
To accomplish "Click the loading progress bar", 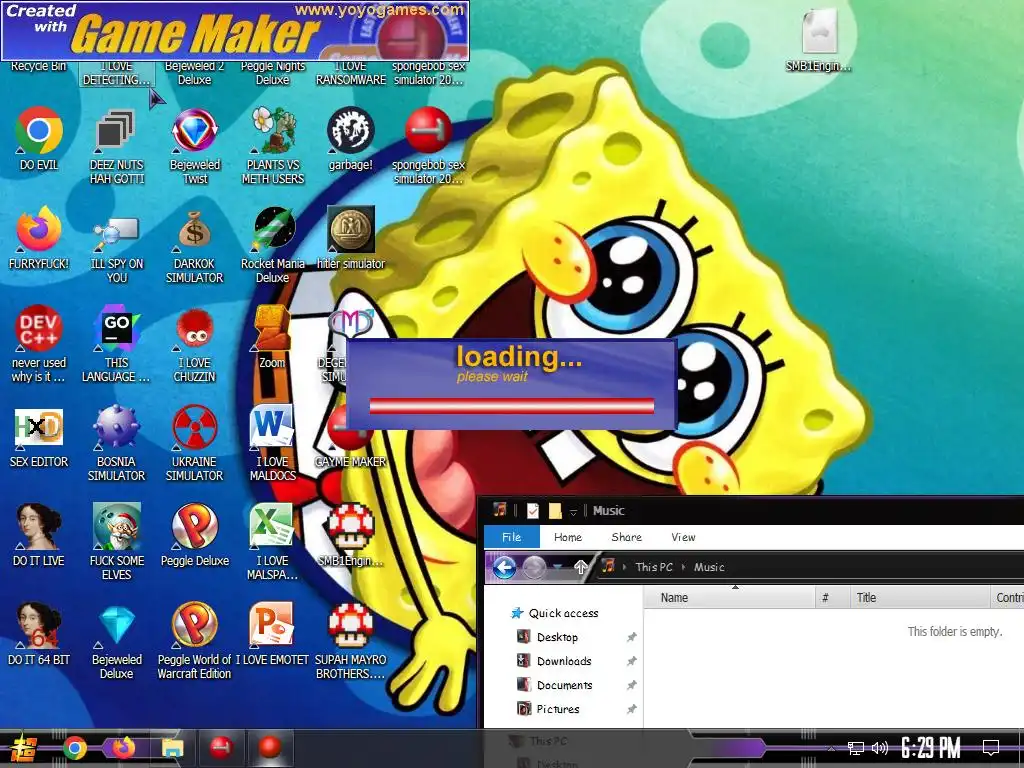I will click(511, 406).
